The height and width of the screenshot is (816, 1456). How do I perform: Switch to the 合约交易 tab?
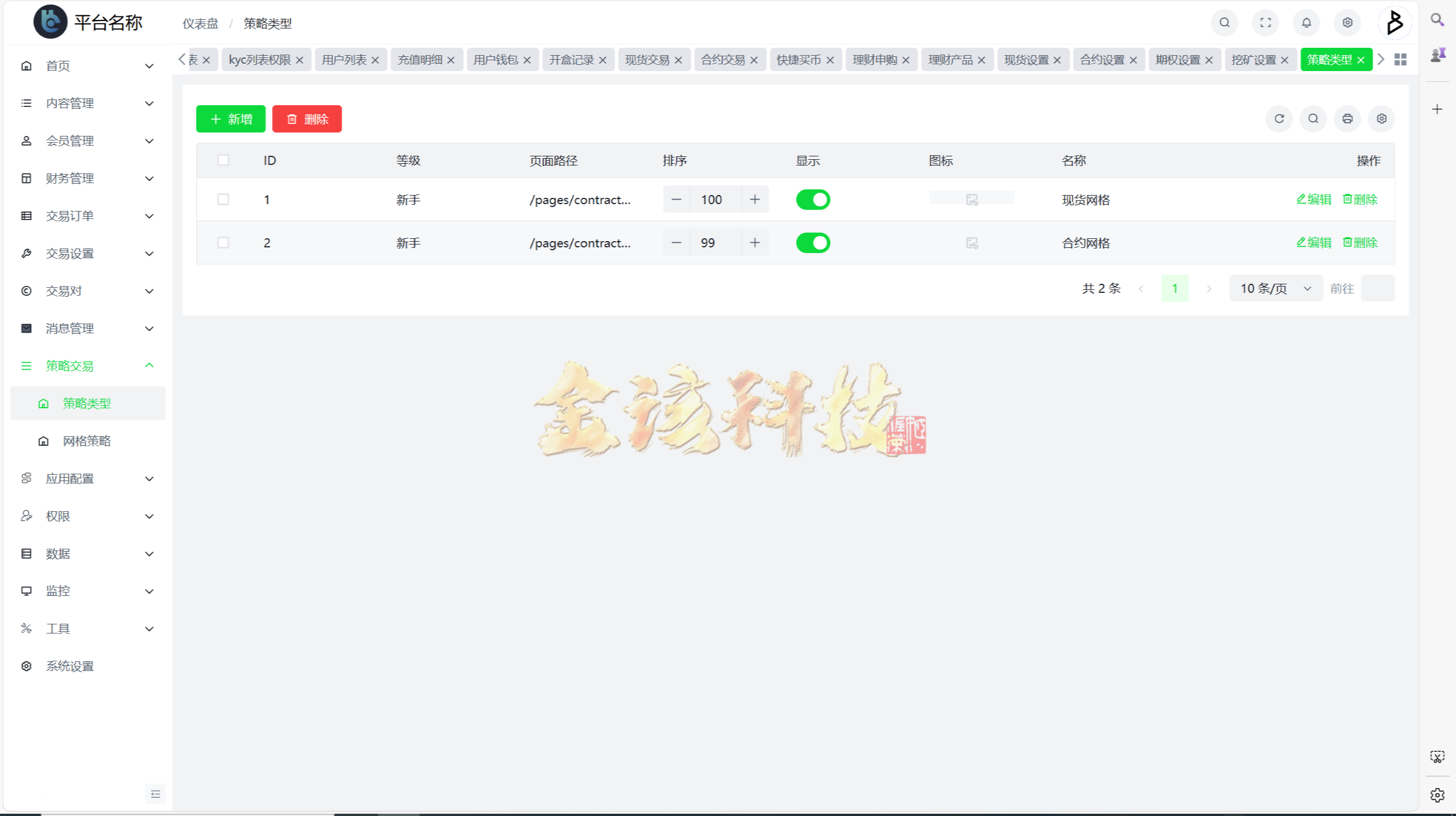click(723, 59)
